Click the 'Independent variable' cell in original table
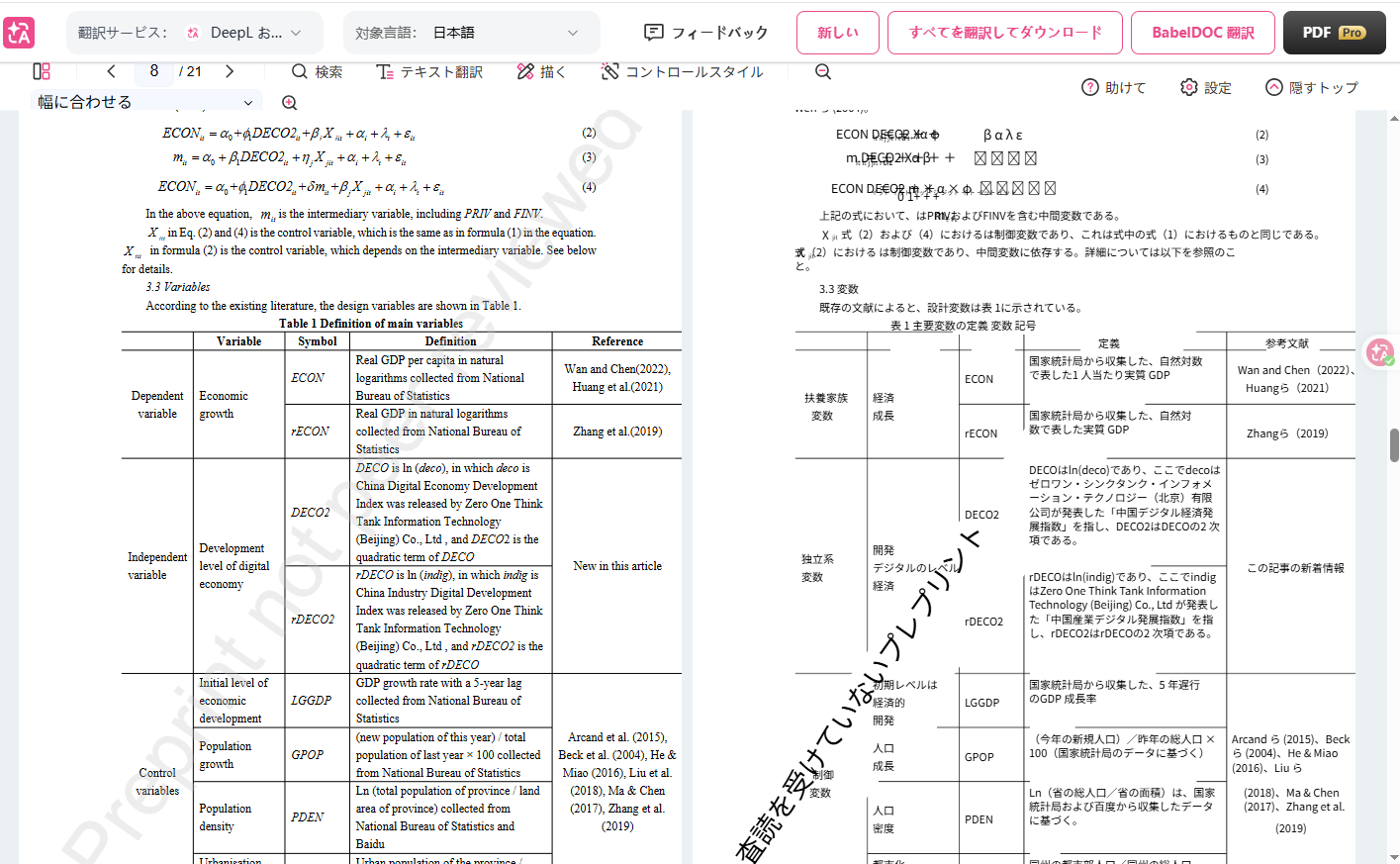The width and height of the screenshot is (1400, 864). [x=157, y=566]
